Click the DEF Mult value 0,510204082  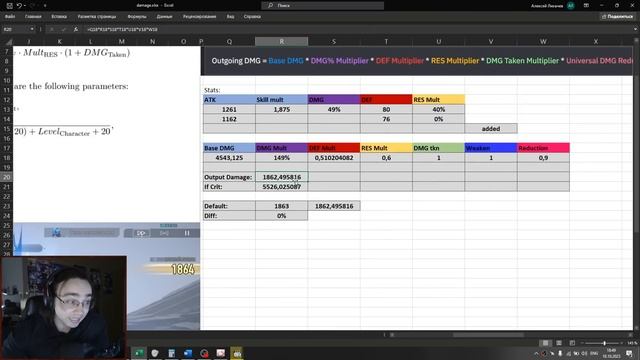(x=334, y=158)
